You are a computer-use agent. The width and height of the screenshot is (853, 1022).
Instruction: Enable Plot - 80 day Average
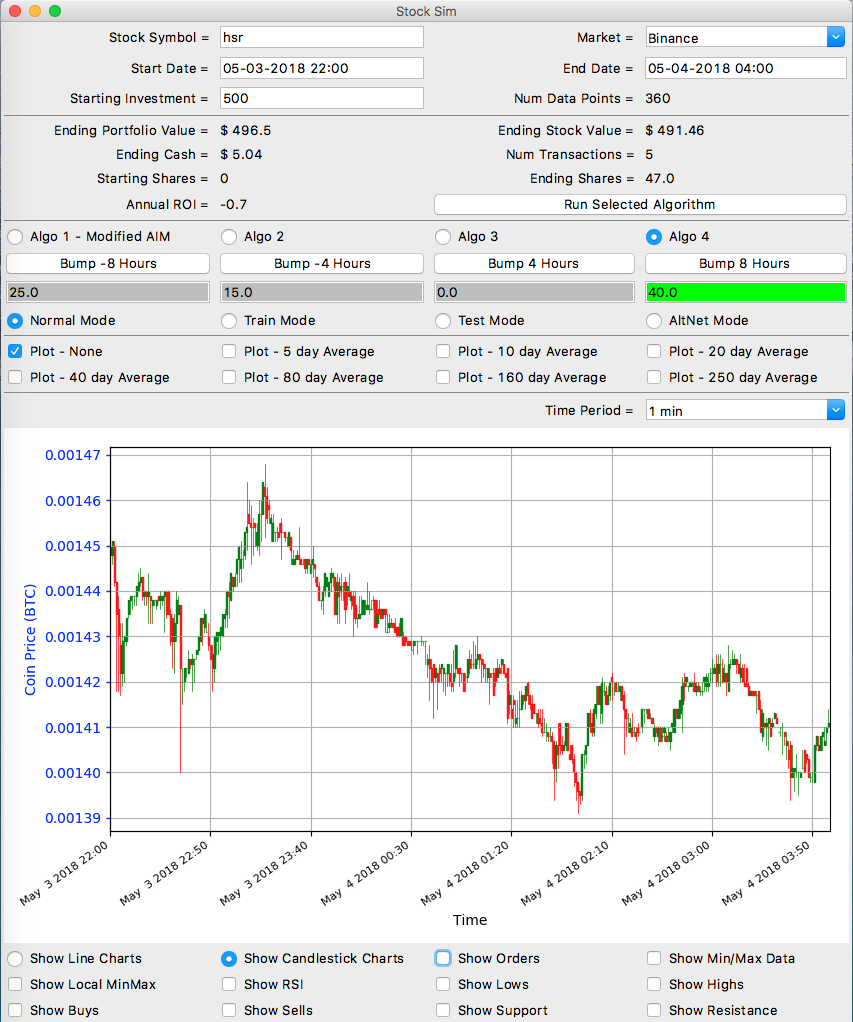(x=229, y=377)
